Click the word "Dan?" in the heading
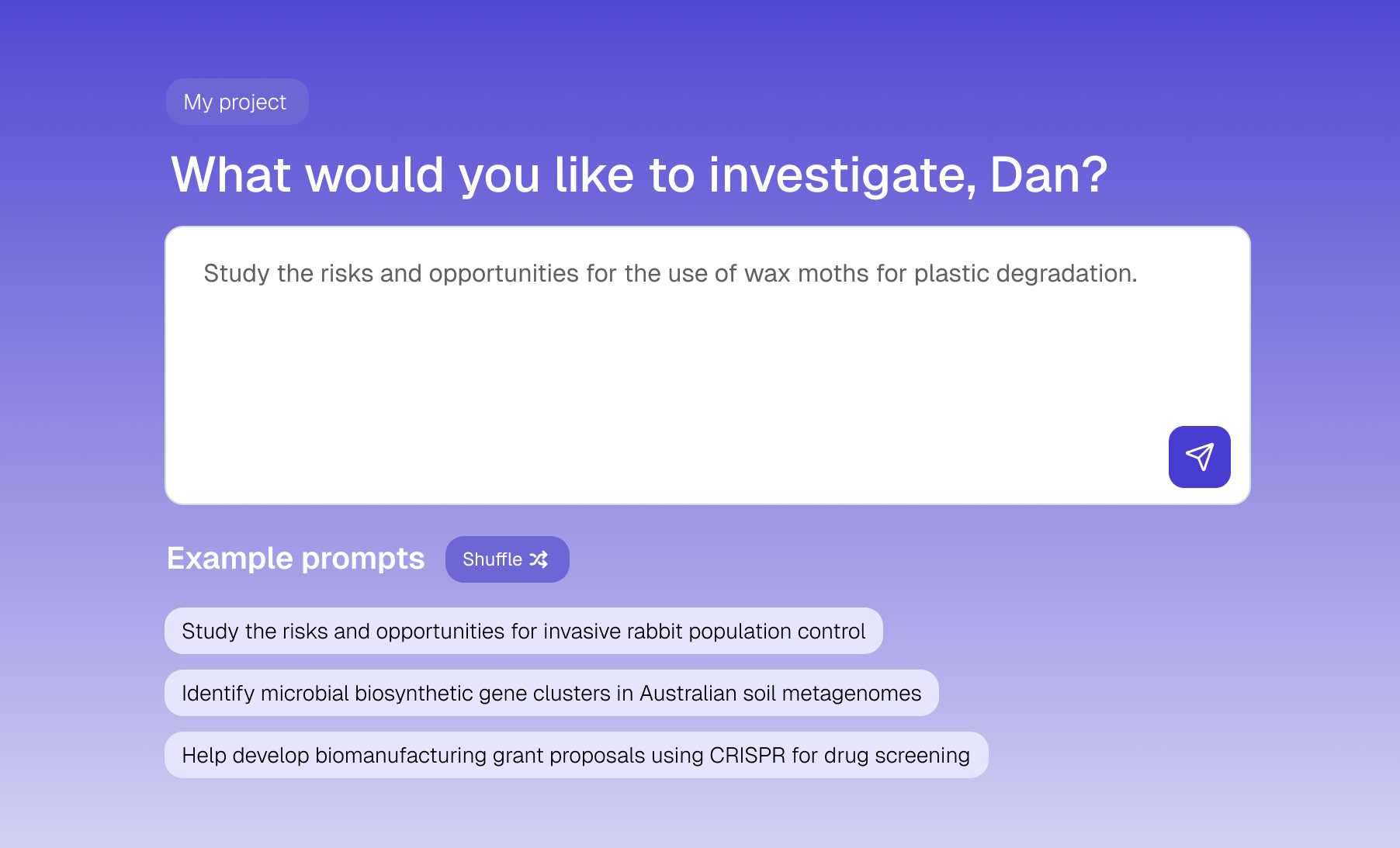Viewport: 1400px width, 848px height. coord(1048,175)
